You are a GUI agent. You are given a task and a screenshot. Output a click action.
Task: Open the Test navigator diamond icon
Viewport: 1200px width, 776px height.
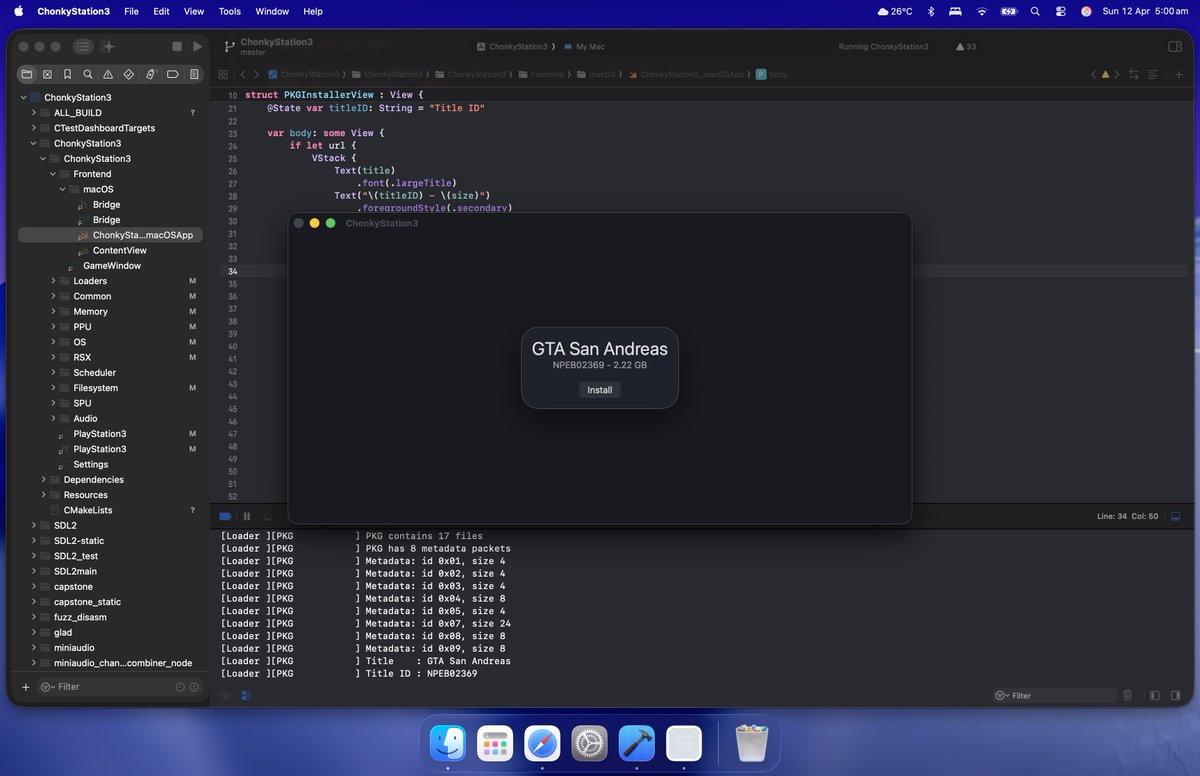[130, 74]
